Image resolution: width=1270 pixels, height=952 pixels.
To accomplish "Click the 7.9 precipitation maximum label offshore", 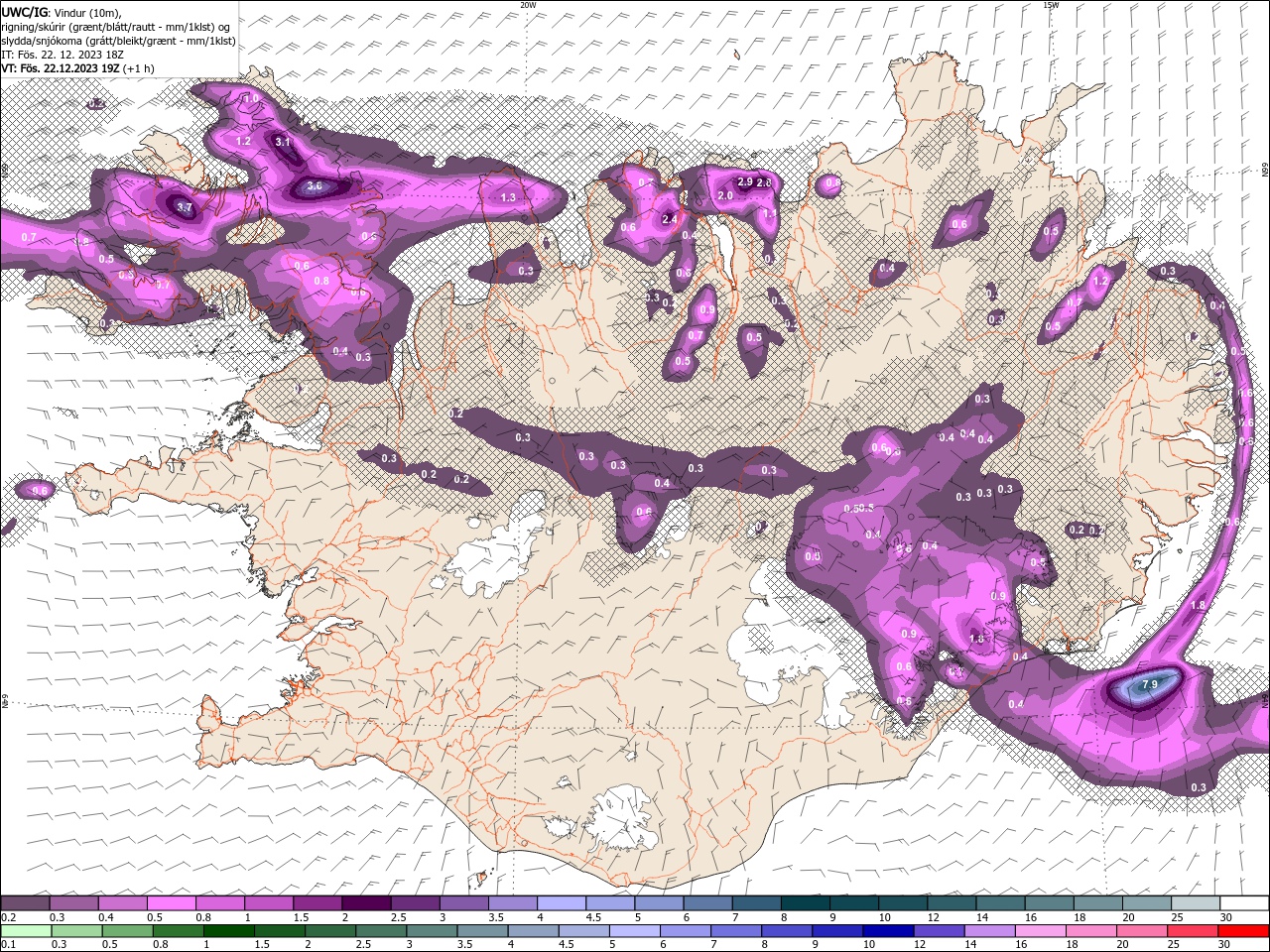I will [x=1150, y=684].
